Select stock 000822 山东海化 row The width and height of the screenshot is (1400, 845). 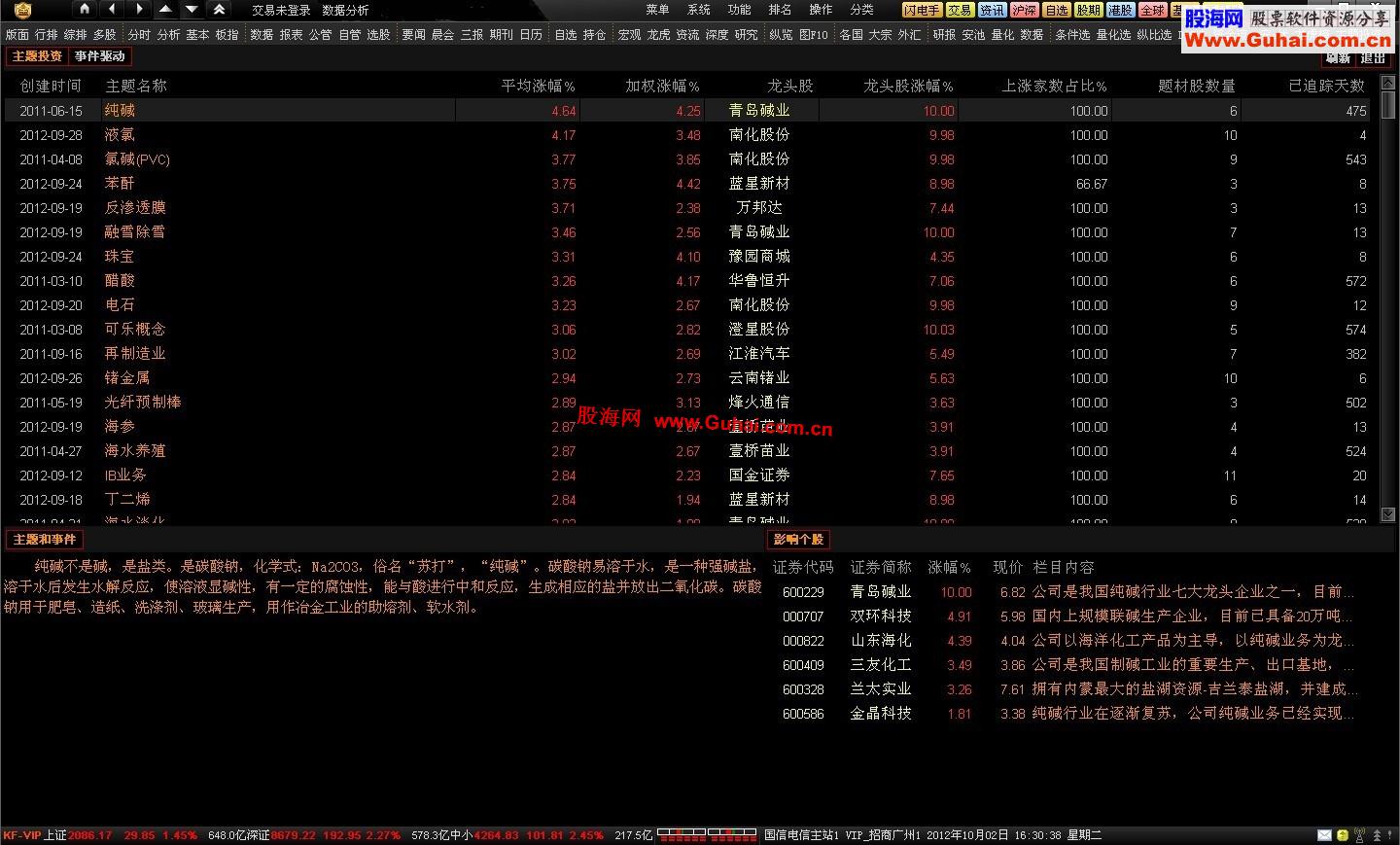tap(1066, 640)
